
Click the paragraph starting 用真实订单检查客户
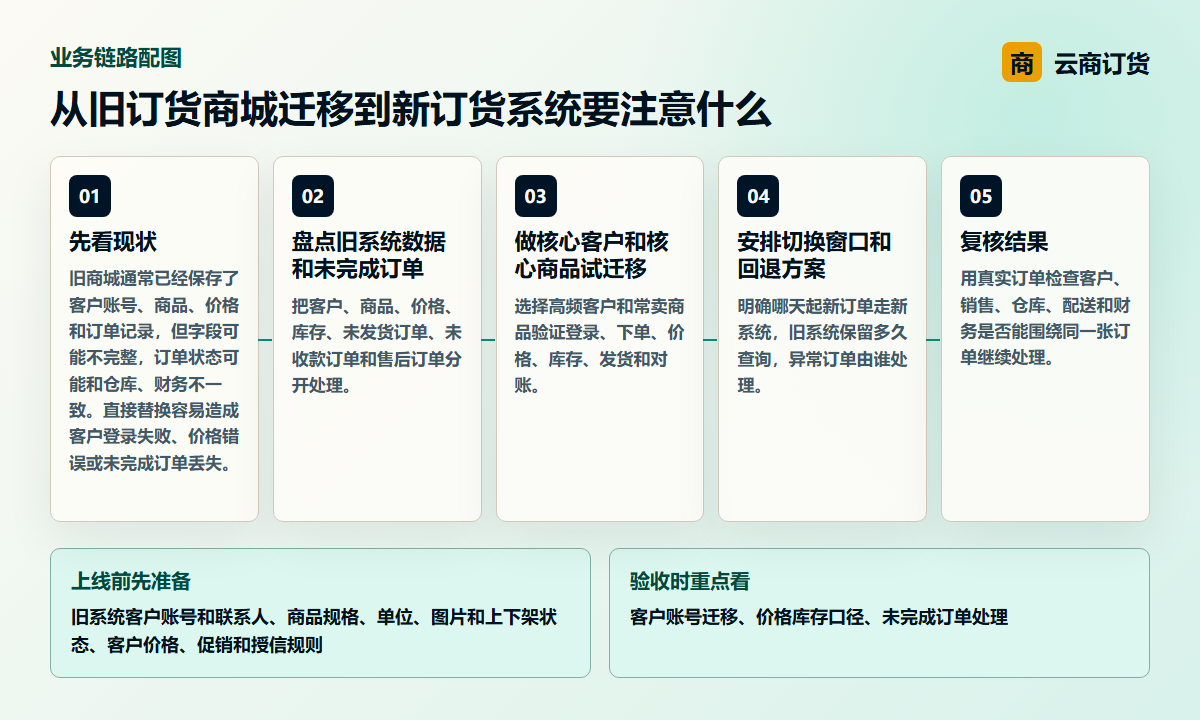click(1045, 318)
